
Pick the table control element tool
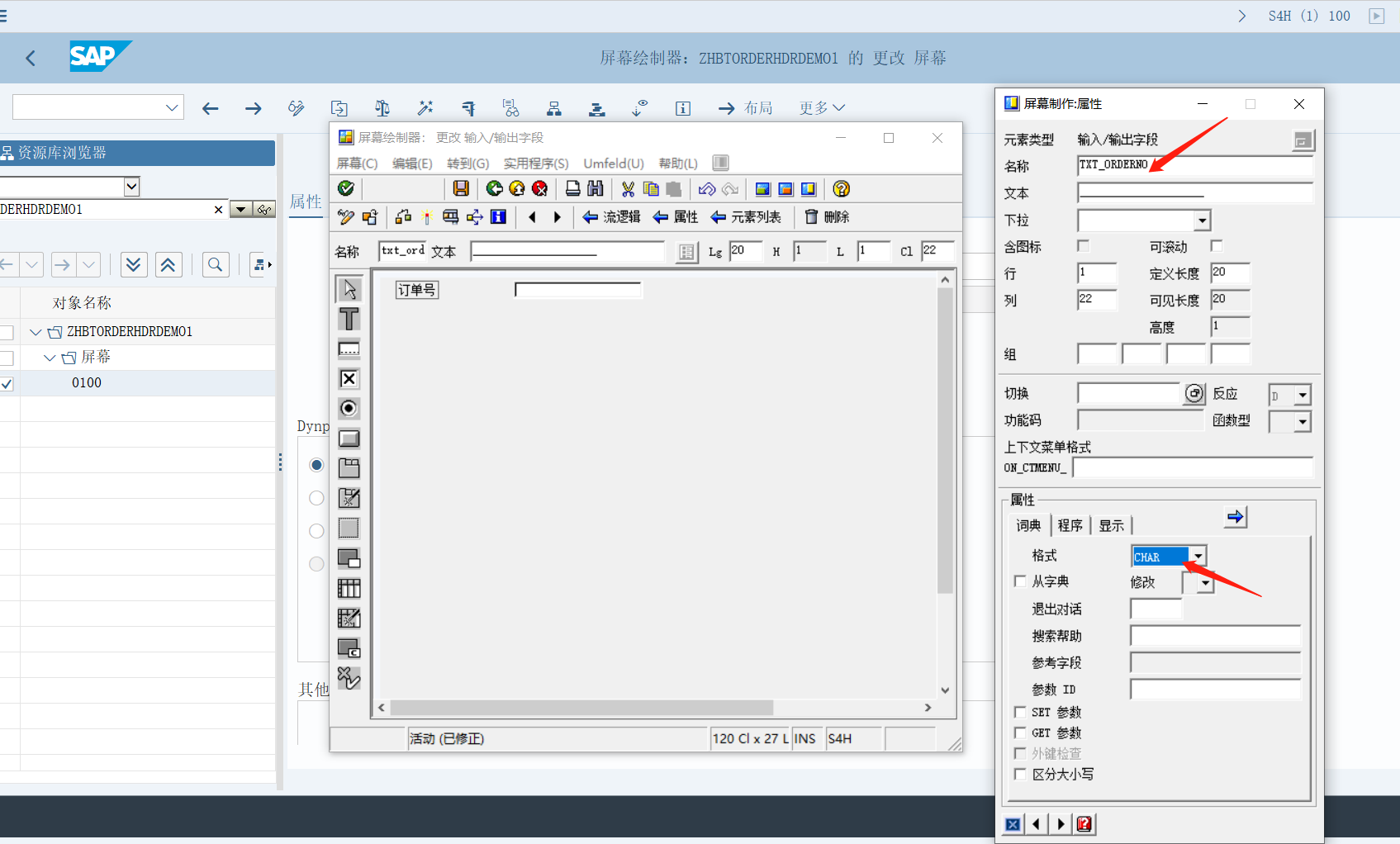coord(349,588)
